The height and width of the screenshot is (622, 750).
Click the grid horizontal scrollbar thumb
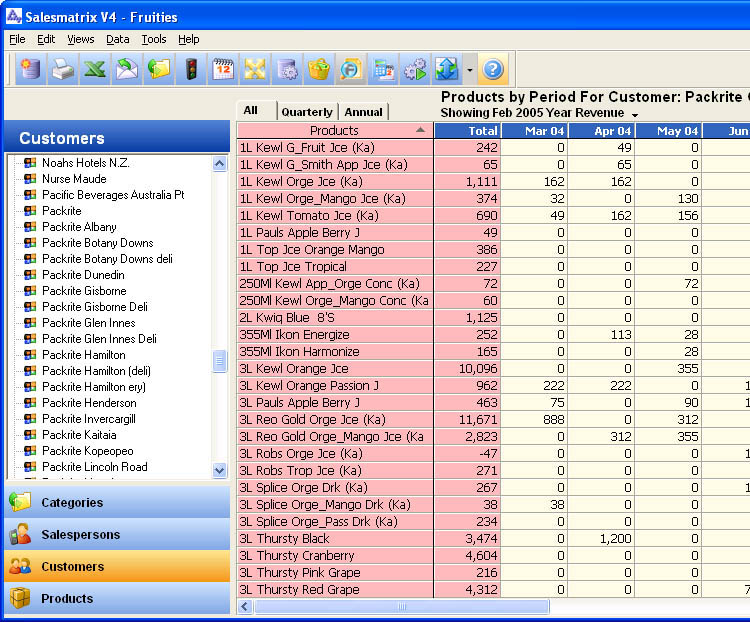click(402, 607)
